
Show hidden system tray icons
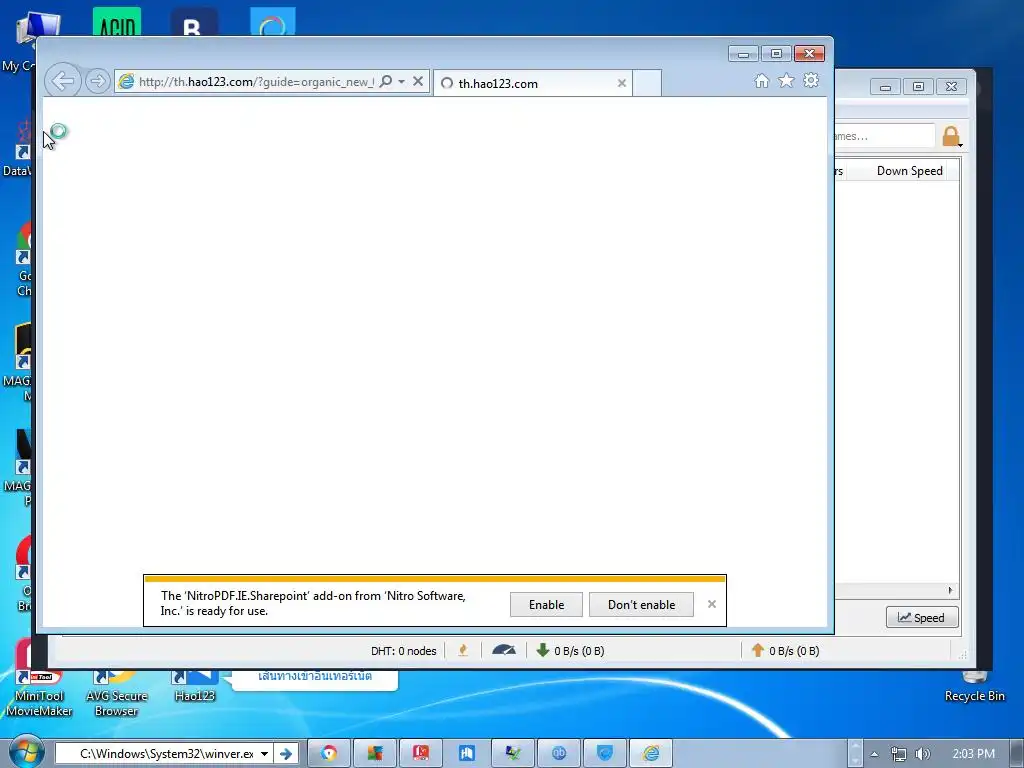point(874,754)
